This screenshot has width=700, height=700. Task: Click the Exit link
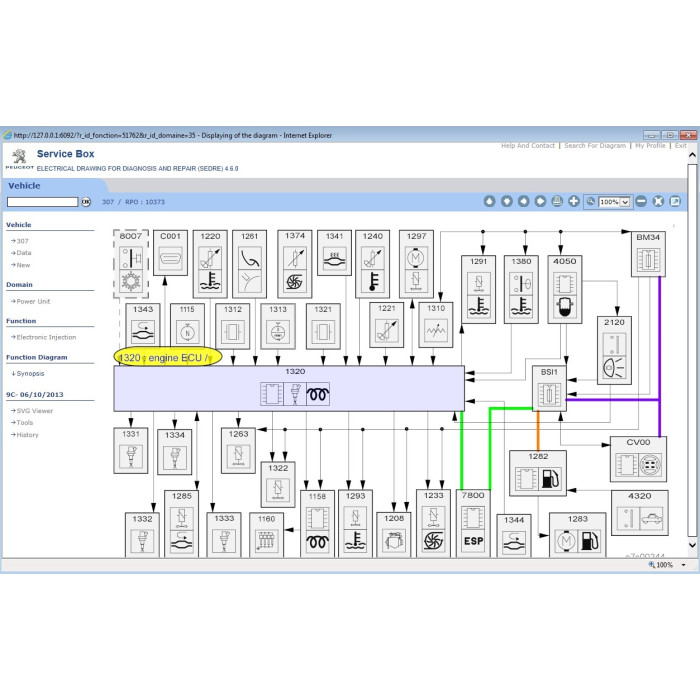tap(680, 146)
